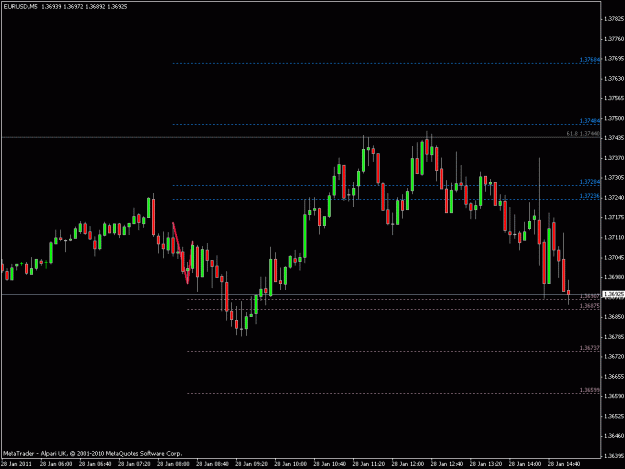The image size is (625, 469).
Task: Click the 1.36850 price scale label
Action: (x=614, y=317)
